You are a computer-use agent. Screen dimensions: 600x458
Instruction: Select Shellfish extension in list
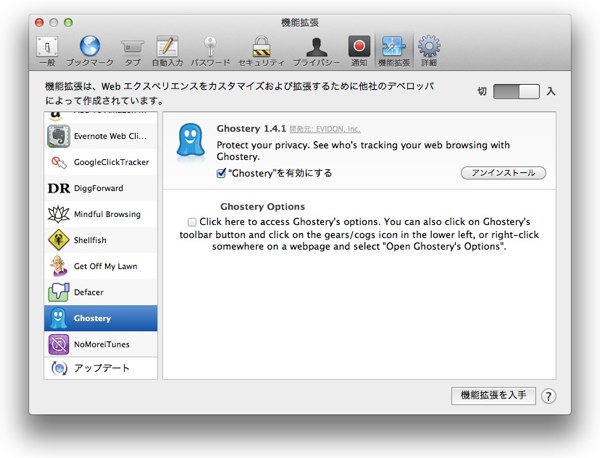101,240
